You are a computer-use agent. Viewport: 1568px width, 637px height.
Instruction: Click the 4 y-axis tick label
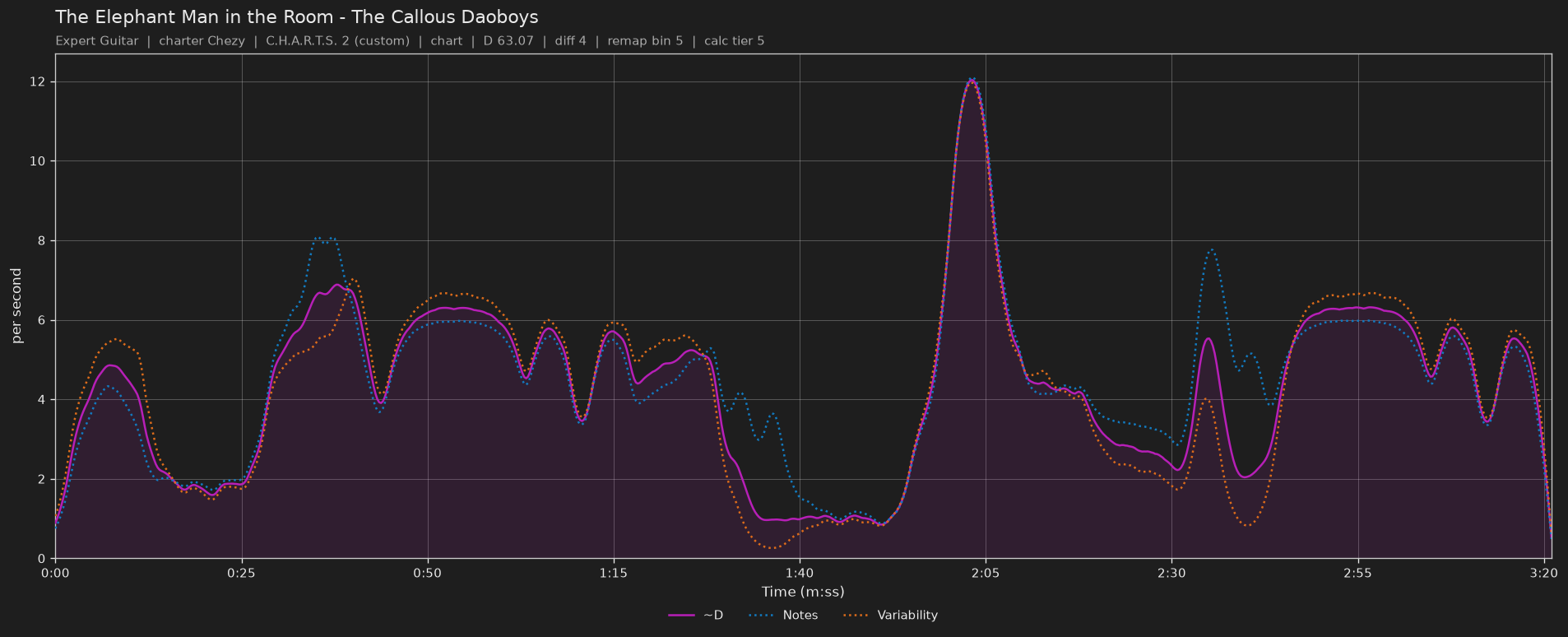coord(42,400)
